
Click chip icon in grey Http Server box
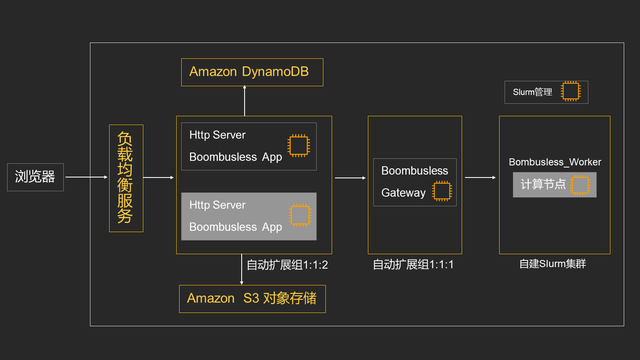tap(300, 215)
